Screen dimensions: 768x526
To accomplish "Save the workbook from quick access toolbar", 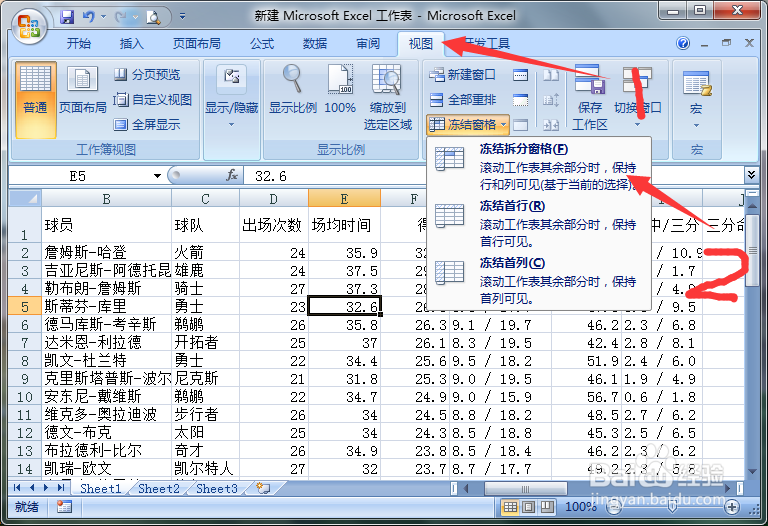I will pyautogui.click(x=67, y=17).
